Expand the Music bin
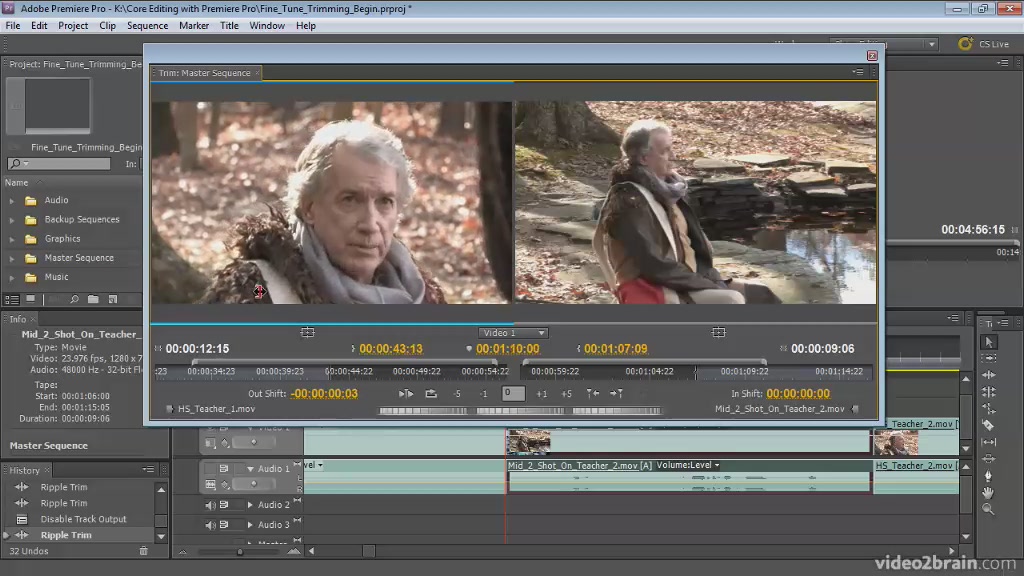Image resolution: width=1024 pixels, height=576 pixels. pos(12,278)
